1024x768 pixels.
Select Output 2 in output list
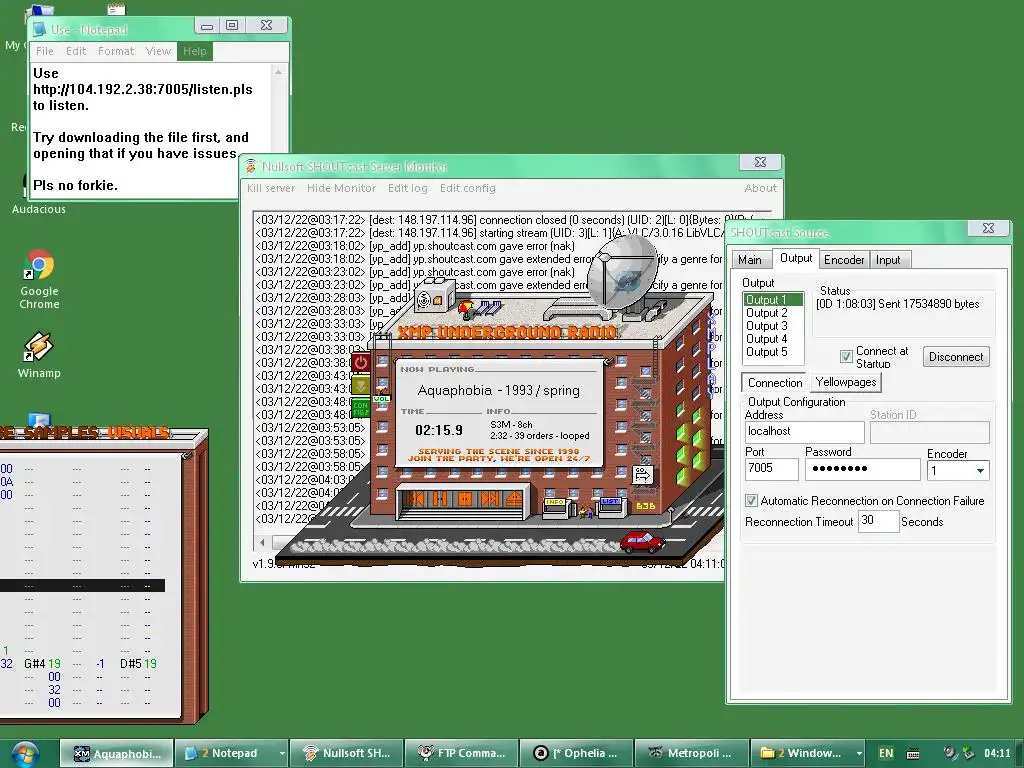774,313
